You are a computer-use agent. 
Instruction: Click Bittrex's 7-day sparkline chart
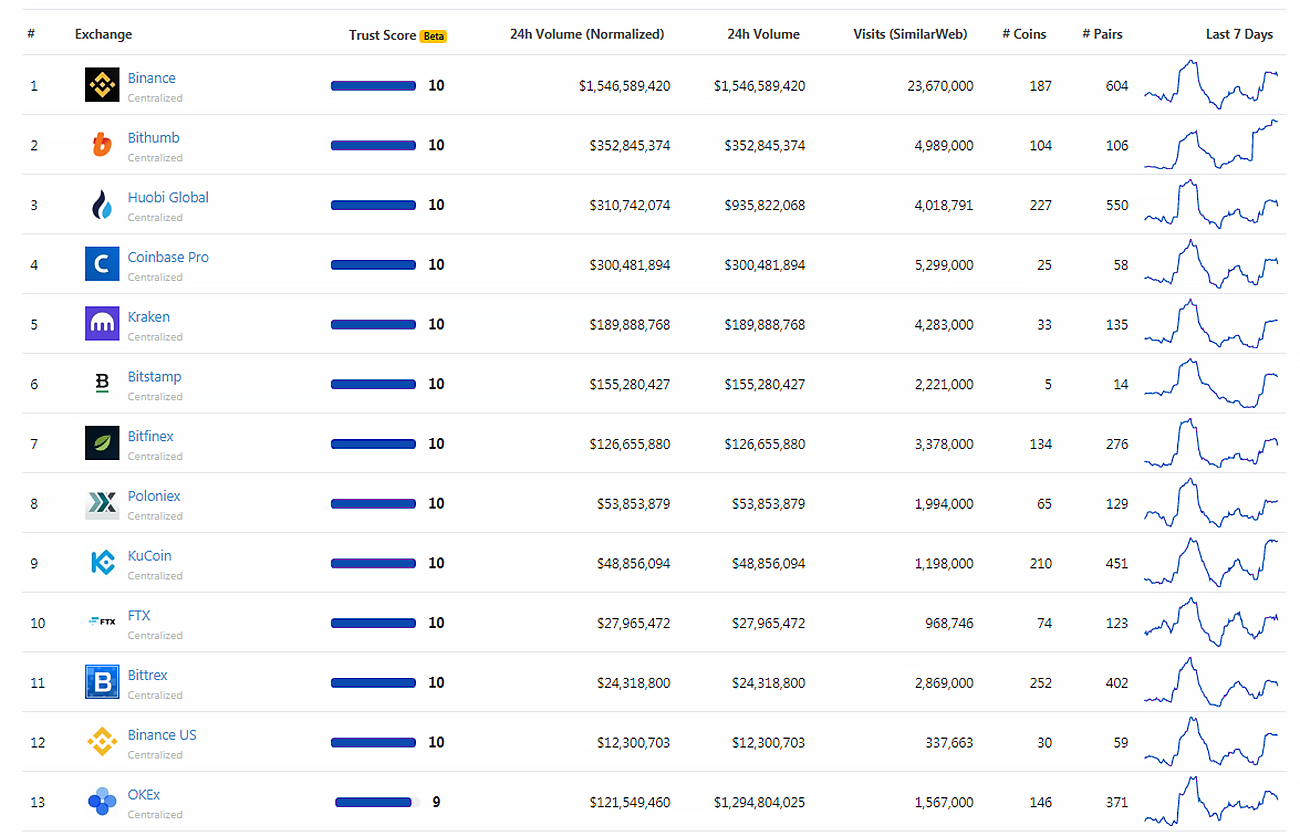click(1211, 682)
